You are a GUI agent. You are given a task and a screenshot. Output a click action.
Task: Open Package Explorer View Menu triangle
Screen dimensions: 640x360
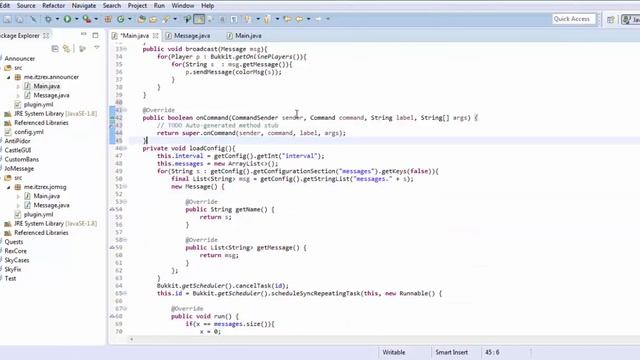tap(97, 48)
